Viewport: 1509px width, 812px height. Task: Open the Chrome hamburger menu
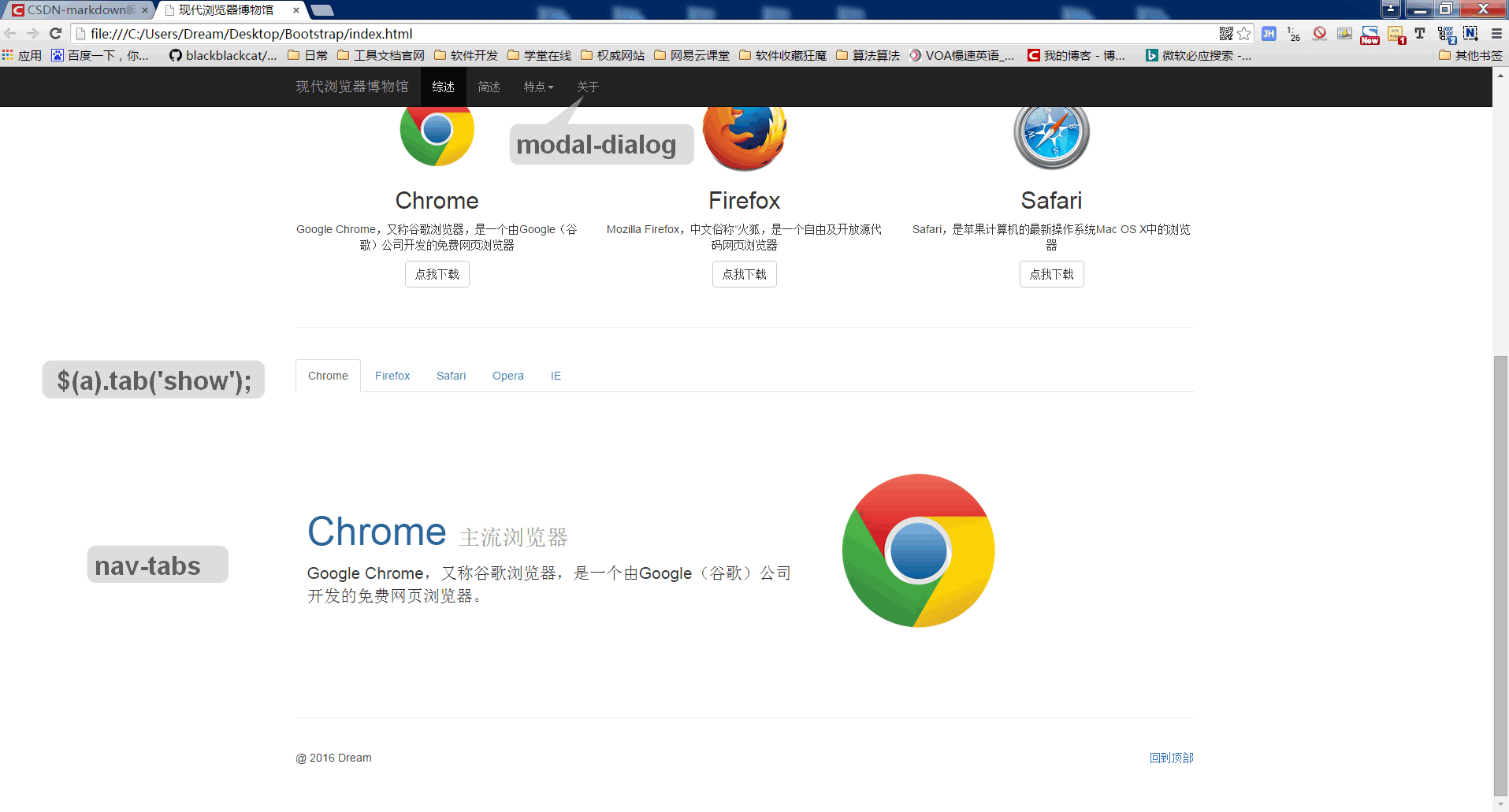click(1496, 34)
